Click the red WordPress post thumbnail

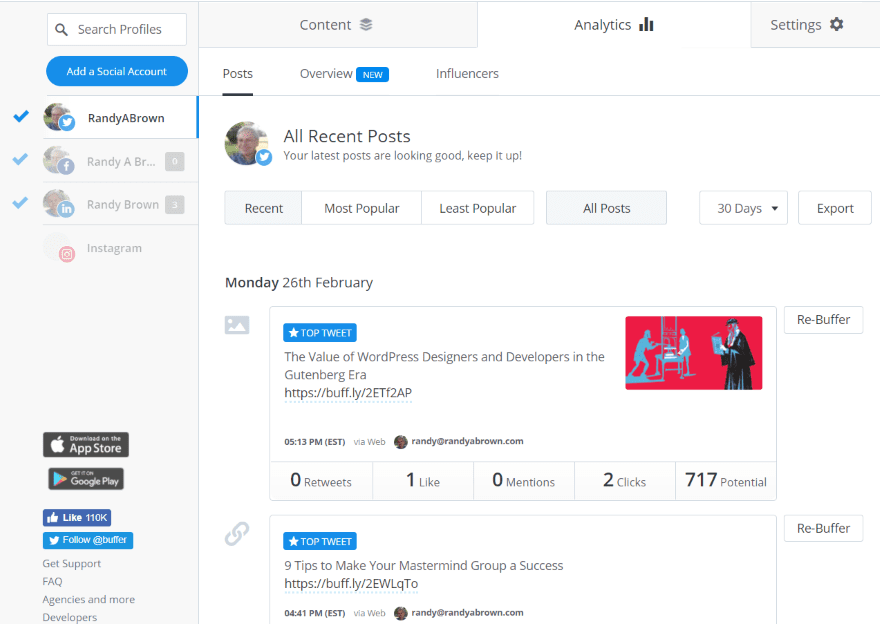click(x=693, y=353)
